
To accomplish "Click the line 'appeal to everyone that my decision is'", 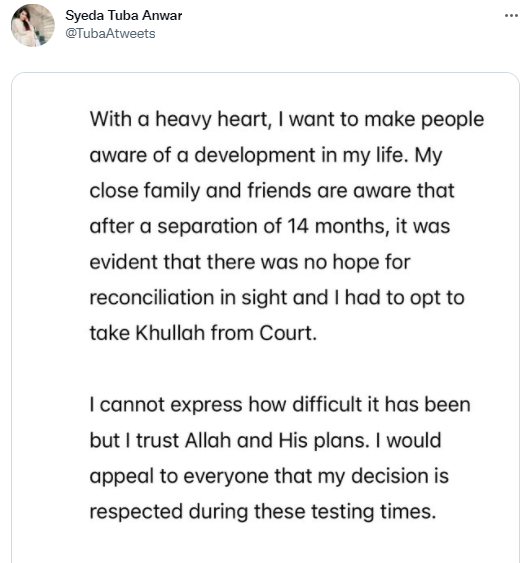I will point(269,476).
